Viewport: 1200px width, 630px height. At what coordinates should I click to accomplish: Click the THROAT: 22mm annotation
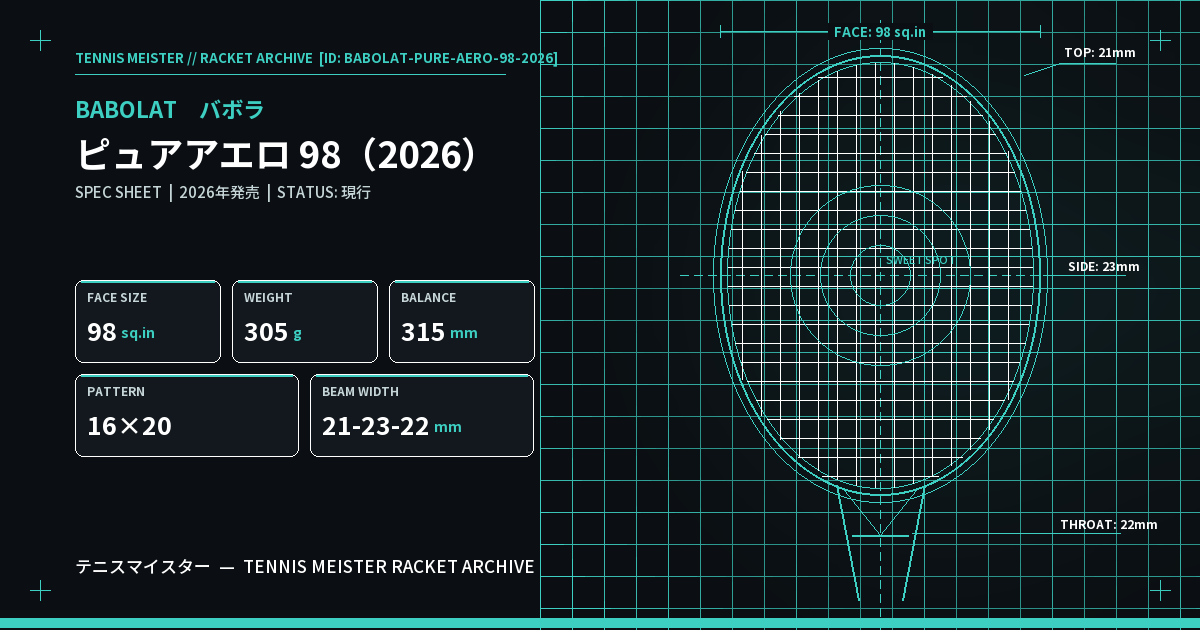coord(1108,525)
